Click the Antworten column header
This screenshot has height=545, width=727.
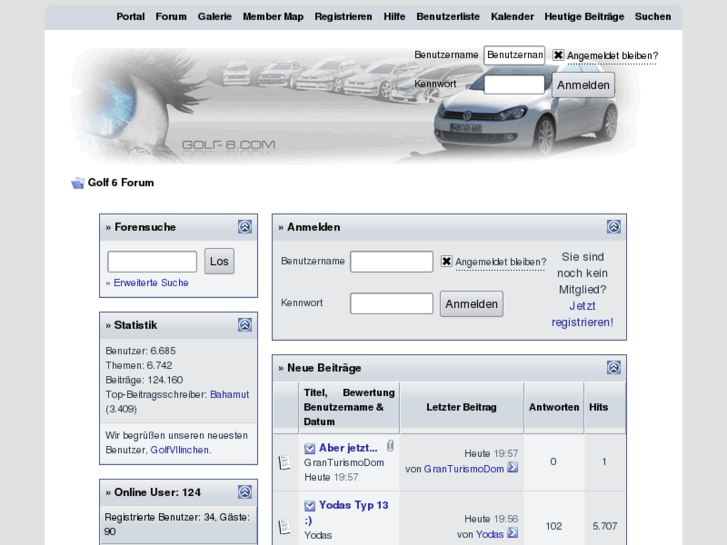554,407
